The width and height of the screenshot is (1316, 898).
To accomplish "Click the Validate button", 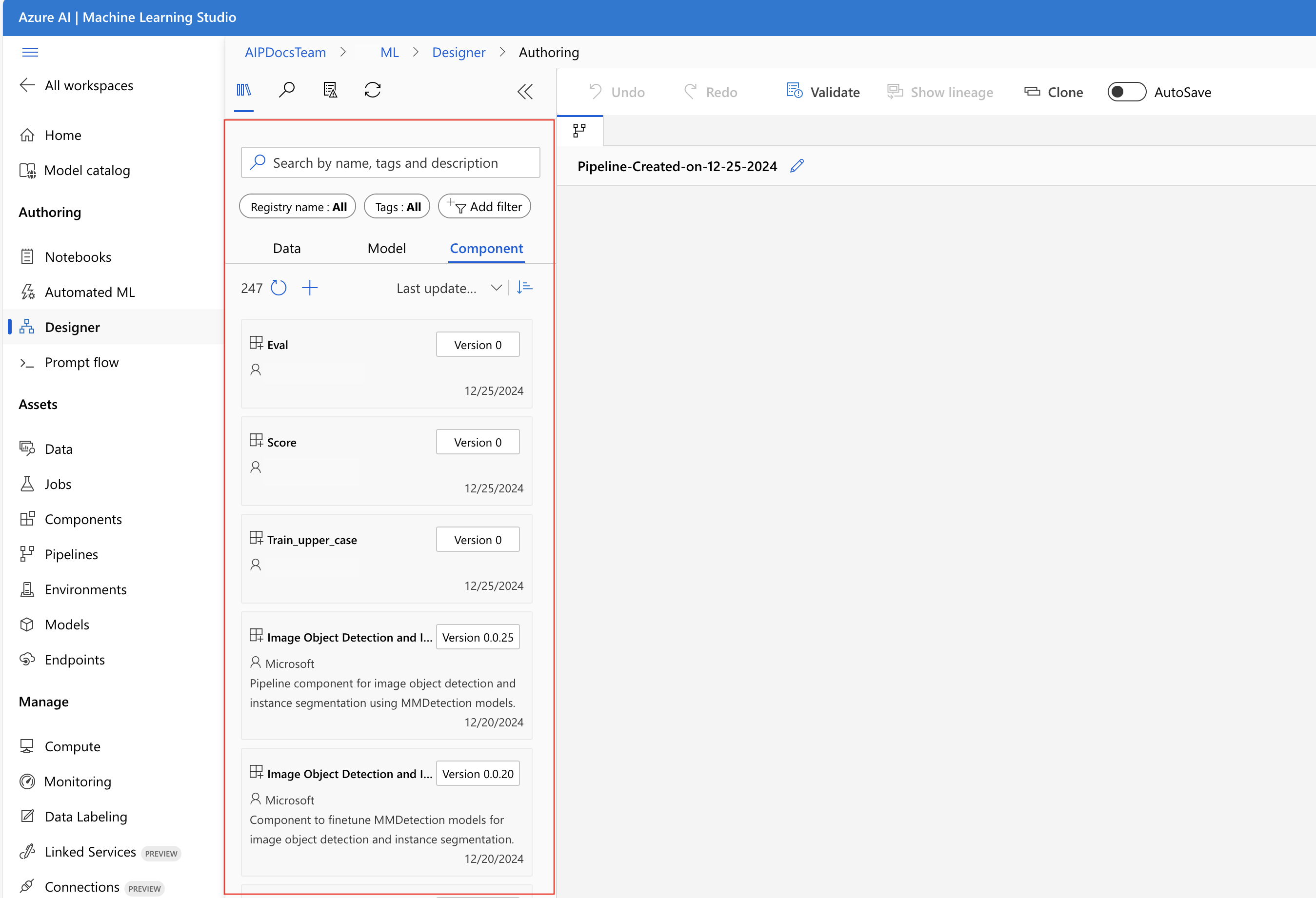I will (x=823, y=92).
